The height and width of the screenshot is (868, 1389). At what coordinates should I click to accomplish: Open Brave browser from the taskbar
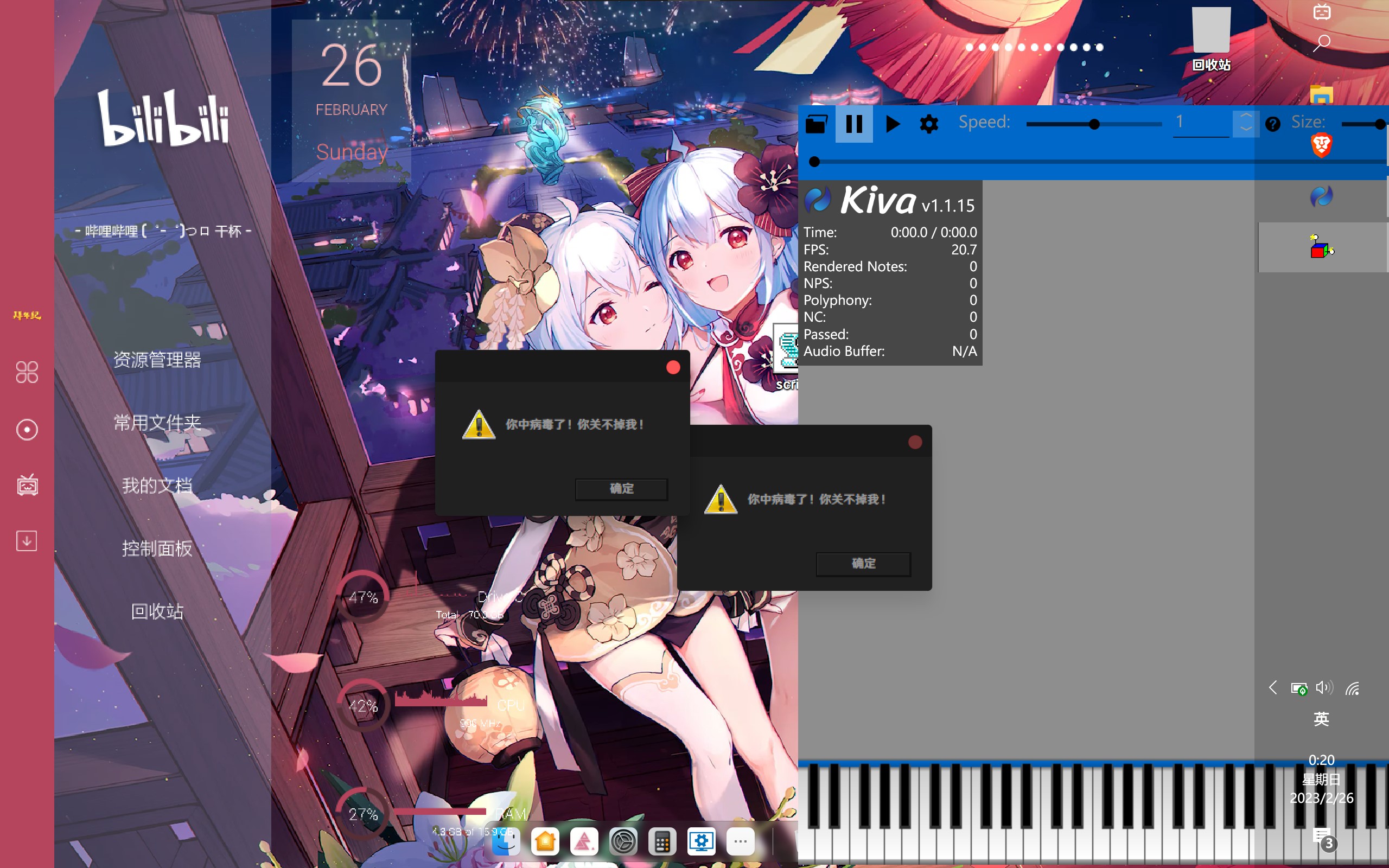pos(1321,146)
